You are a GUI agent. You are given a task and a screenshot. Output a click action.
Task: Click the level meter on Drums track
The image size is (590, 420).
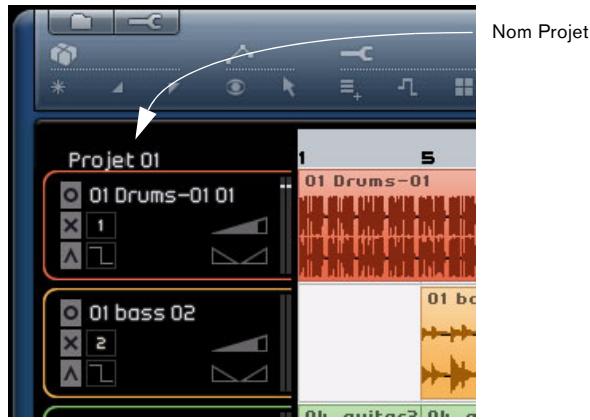tap(286, 225)
